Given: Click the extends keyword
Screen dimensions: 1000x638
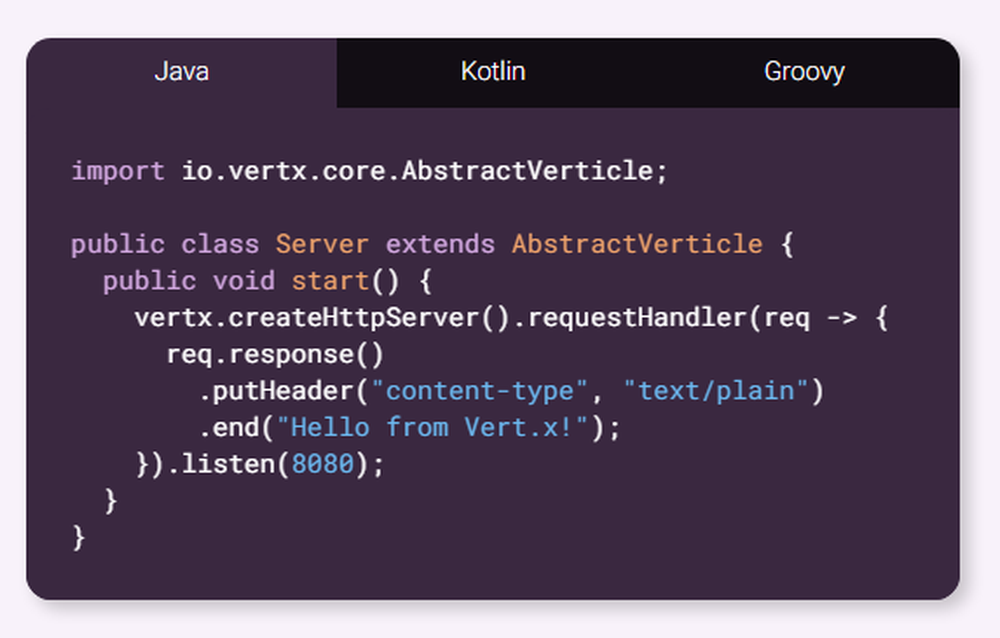Looking at the screenshot, I should 440,245.
